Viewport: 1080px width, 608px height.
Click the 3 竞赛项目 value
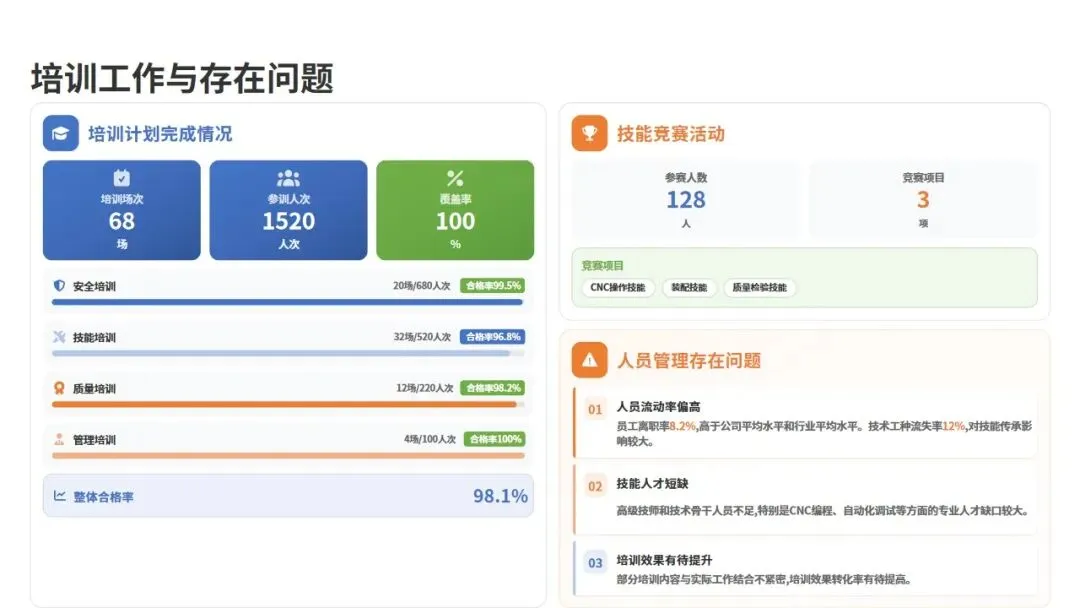pyautogui.click(x=923, y=200)
